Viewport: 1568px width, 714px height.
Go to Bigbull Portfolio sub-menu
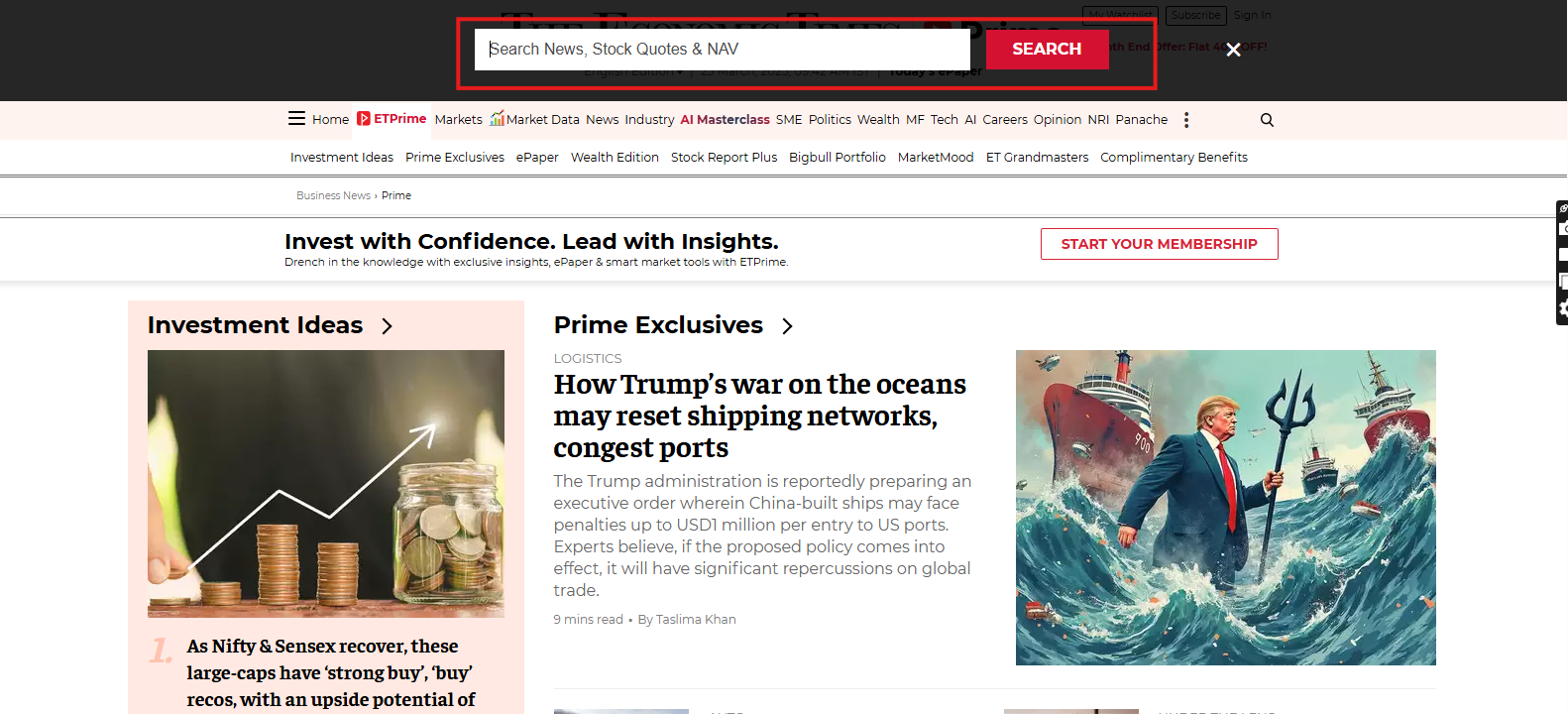pyautogui.click(x=838, y=158)
